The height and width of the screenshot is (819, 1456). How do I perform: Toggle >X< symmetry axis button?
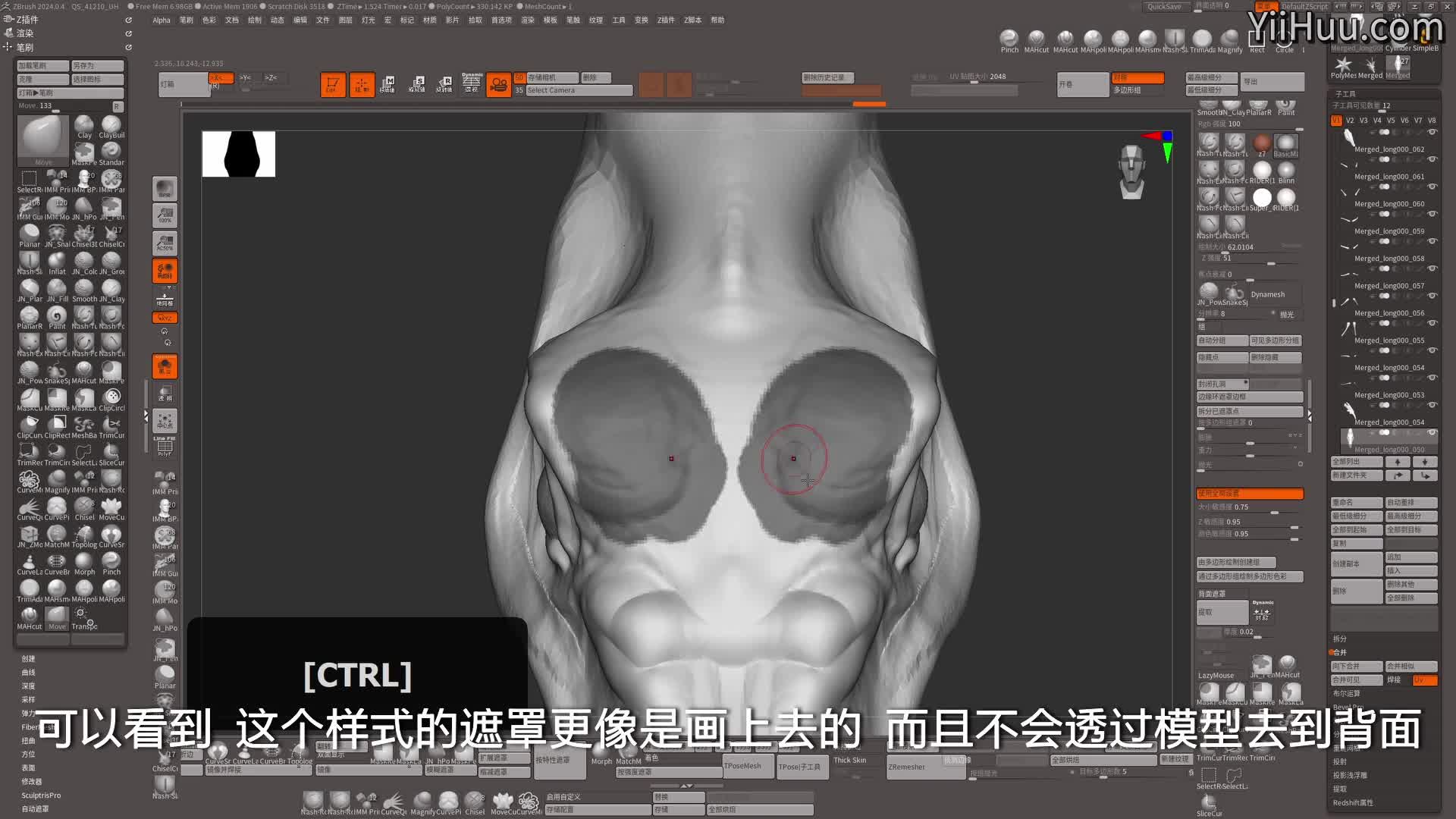(220, 77)
